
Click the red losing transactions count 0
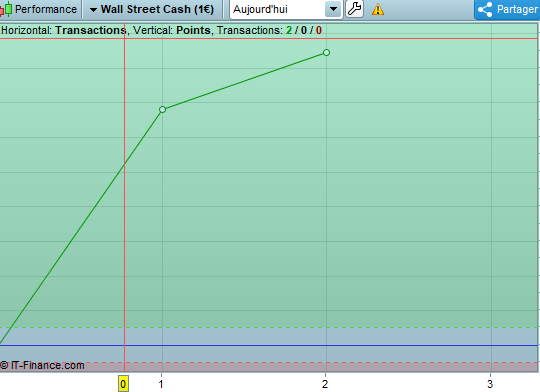pos(319,30)
